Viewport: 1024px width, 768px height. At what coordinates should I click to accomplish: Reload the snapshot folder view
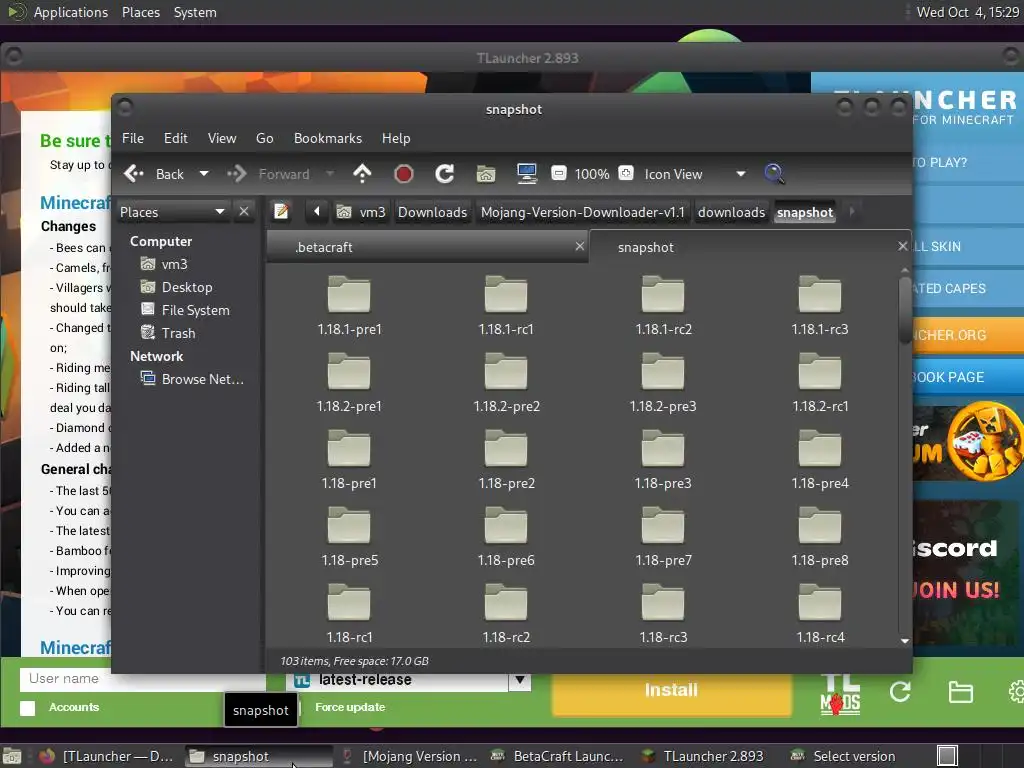(x=445, y=174)
